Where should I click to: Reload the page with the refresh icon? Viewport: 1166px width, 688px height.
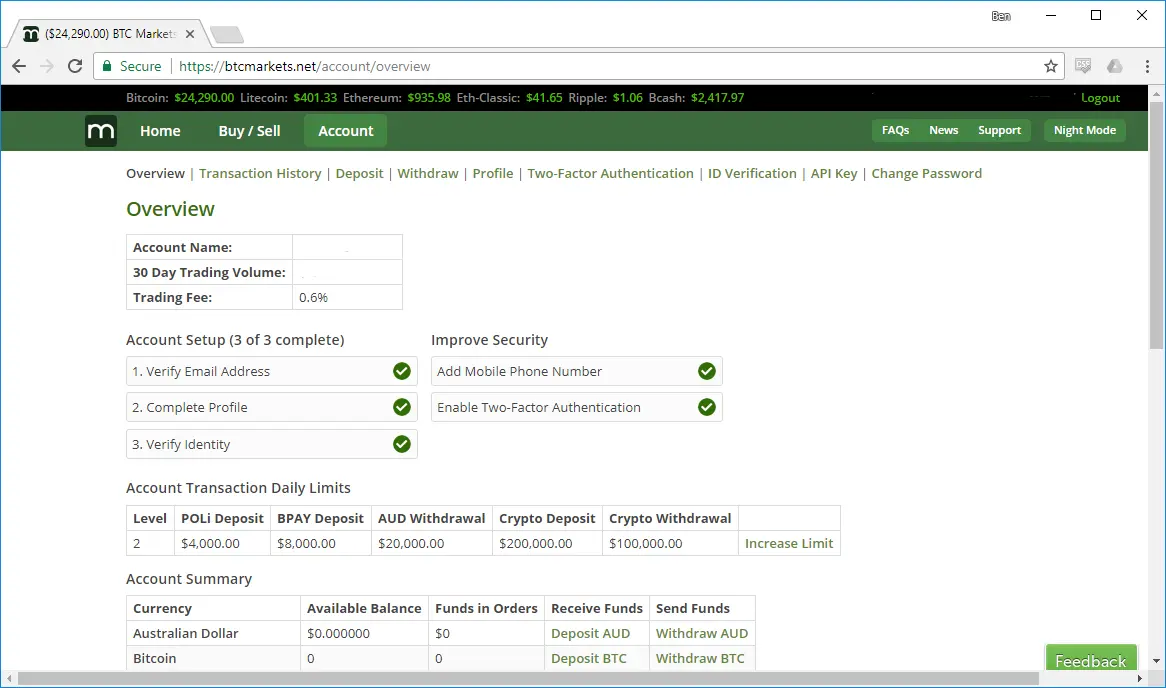[x=75, y=66]
